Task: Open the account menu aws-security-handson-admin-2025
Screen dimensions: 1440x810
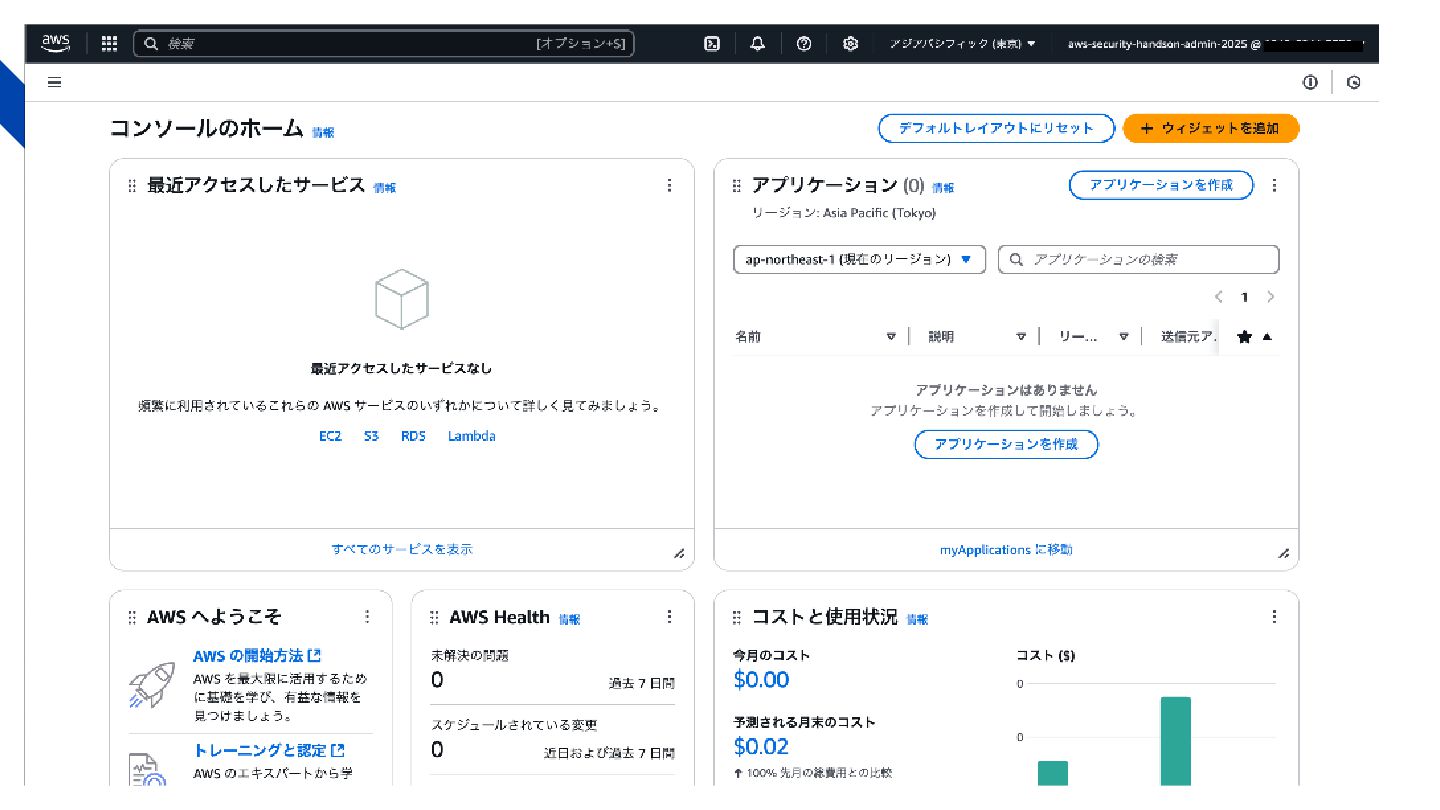Action: click(x=1215, y=44)
